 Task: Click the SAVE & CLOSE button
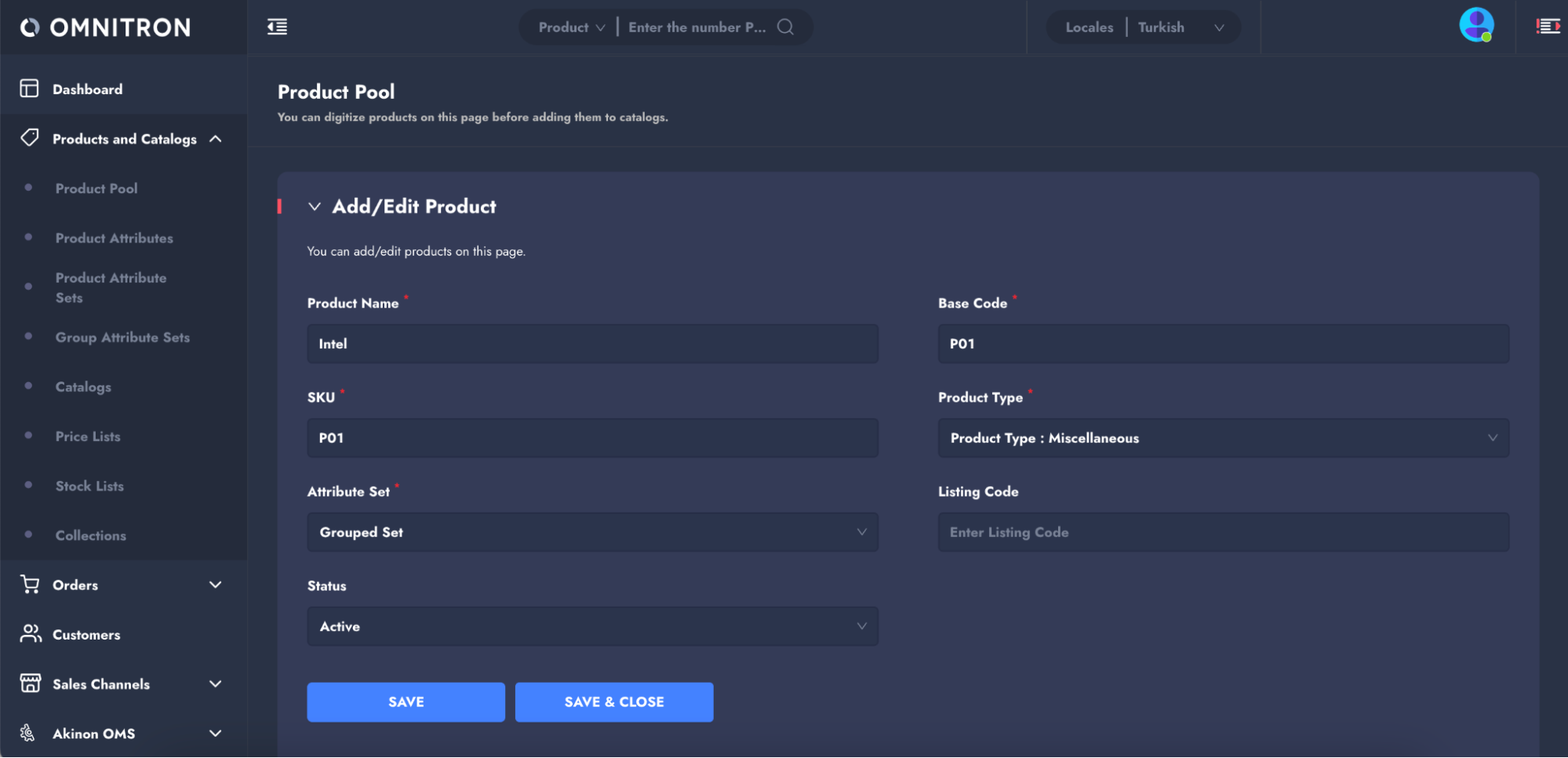point(613,702)
